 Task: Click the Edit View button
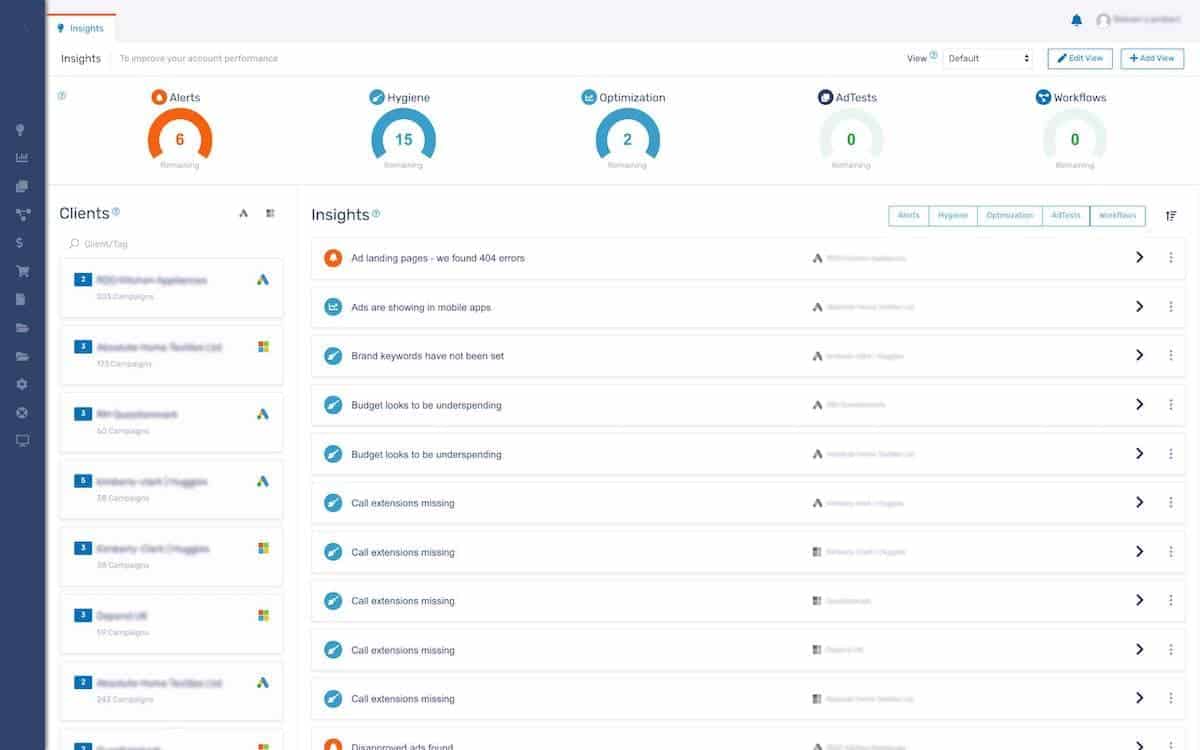point(1080,58)
